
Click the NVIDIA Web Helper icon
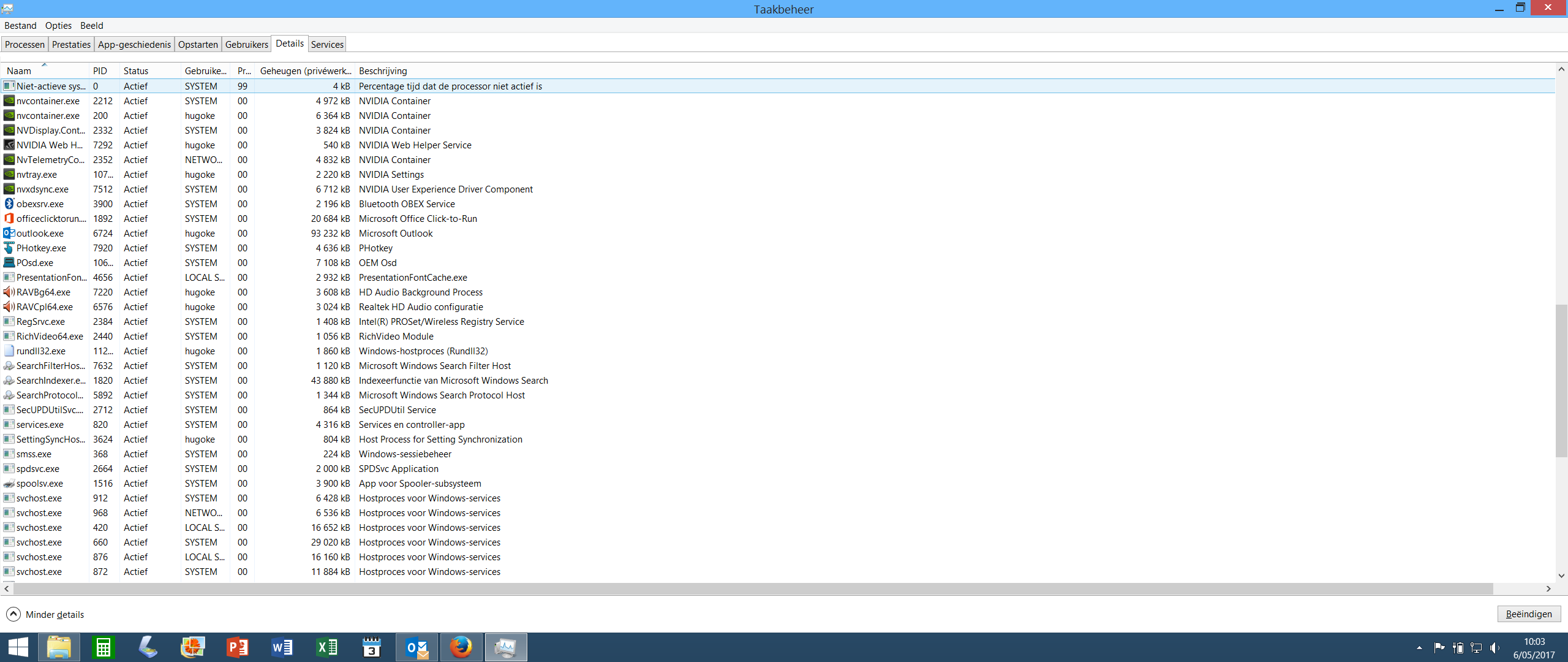click(x=9, y=145)
